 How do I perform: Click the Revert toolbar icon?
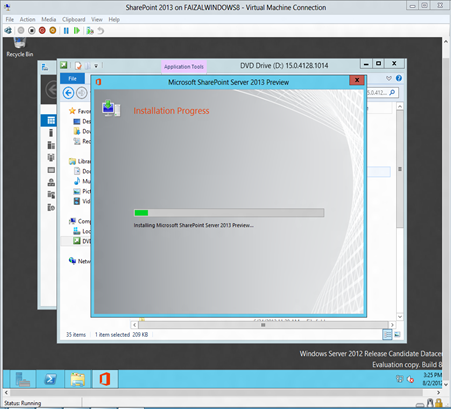pos(101,31)
